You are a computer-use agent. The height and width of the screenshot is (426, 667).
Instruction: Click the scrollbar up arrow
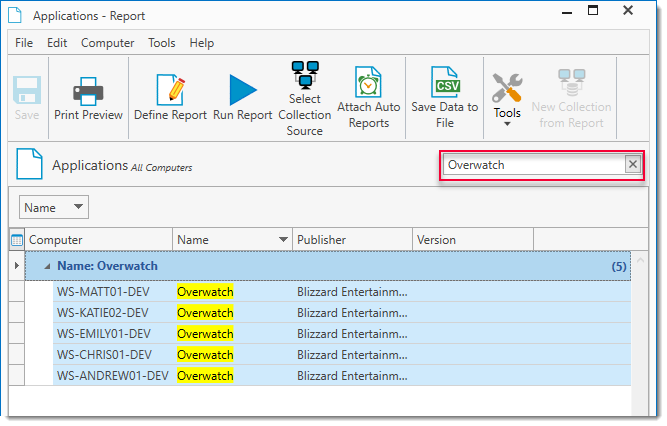pyautogui.click(x=640, y=260)
